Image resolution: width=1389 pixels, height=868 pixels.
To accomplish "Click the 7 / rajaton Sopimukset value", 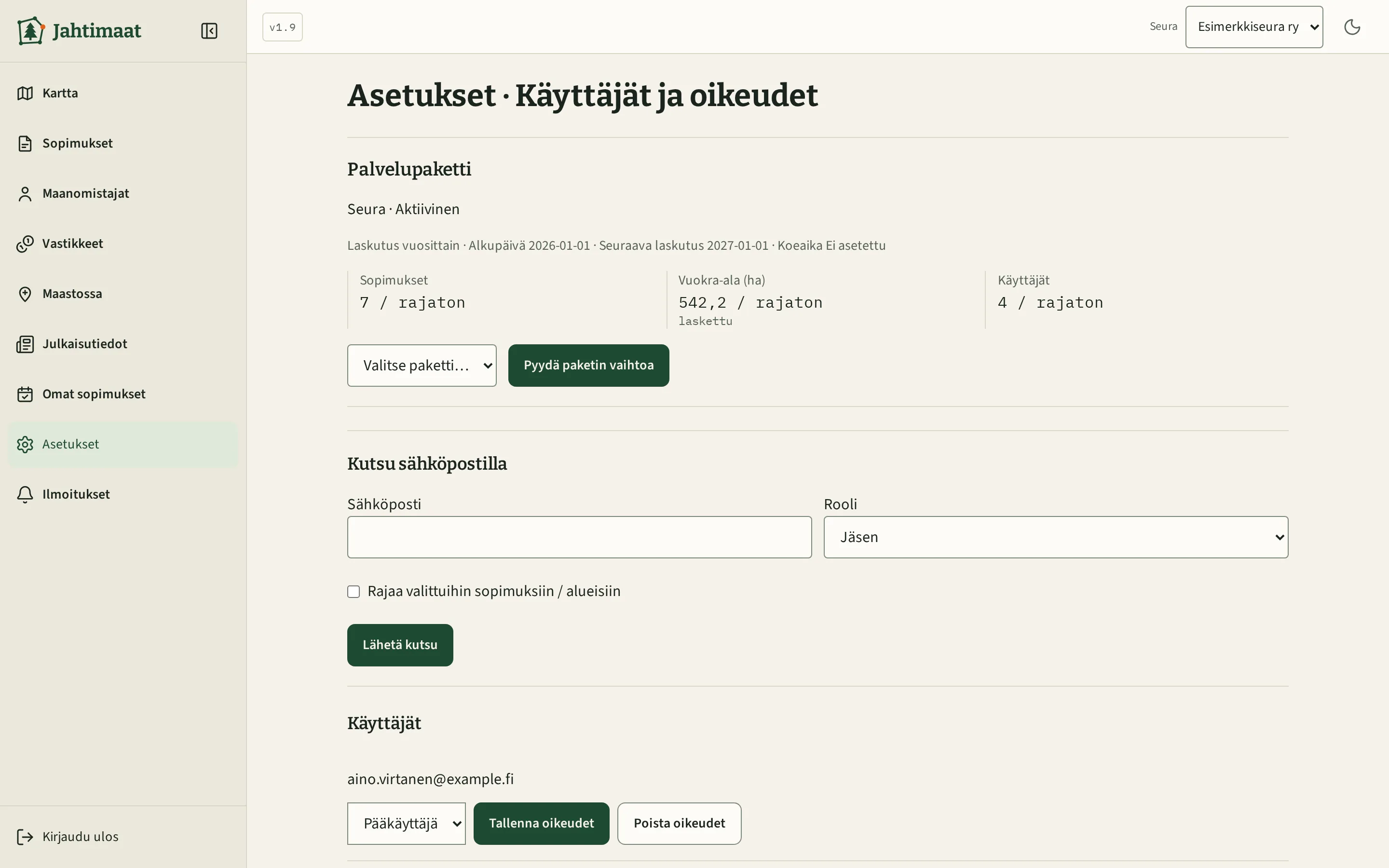I will tap(412, 302).
